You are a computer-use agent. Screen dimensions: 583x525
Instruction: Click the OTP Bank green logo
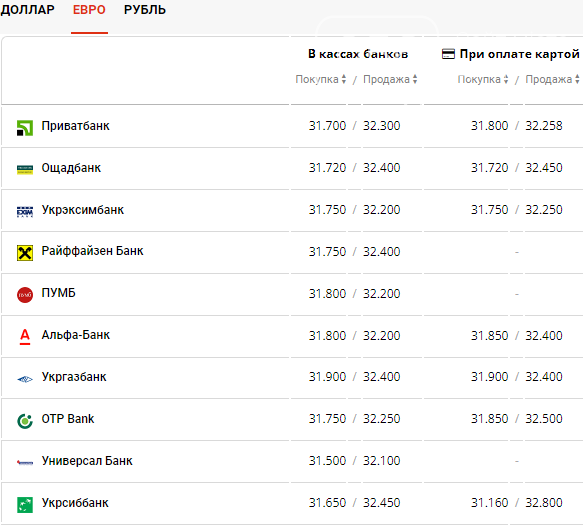[25, 421]
